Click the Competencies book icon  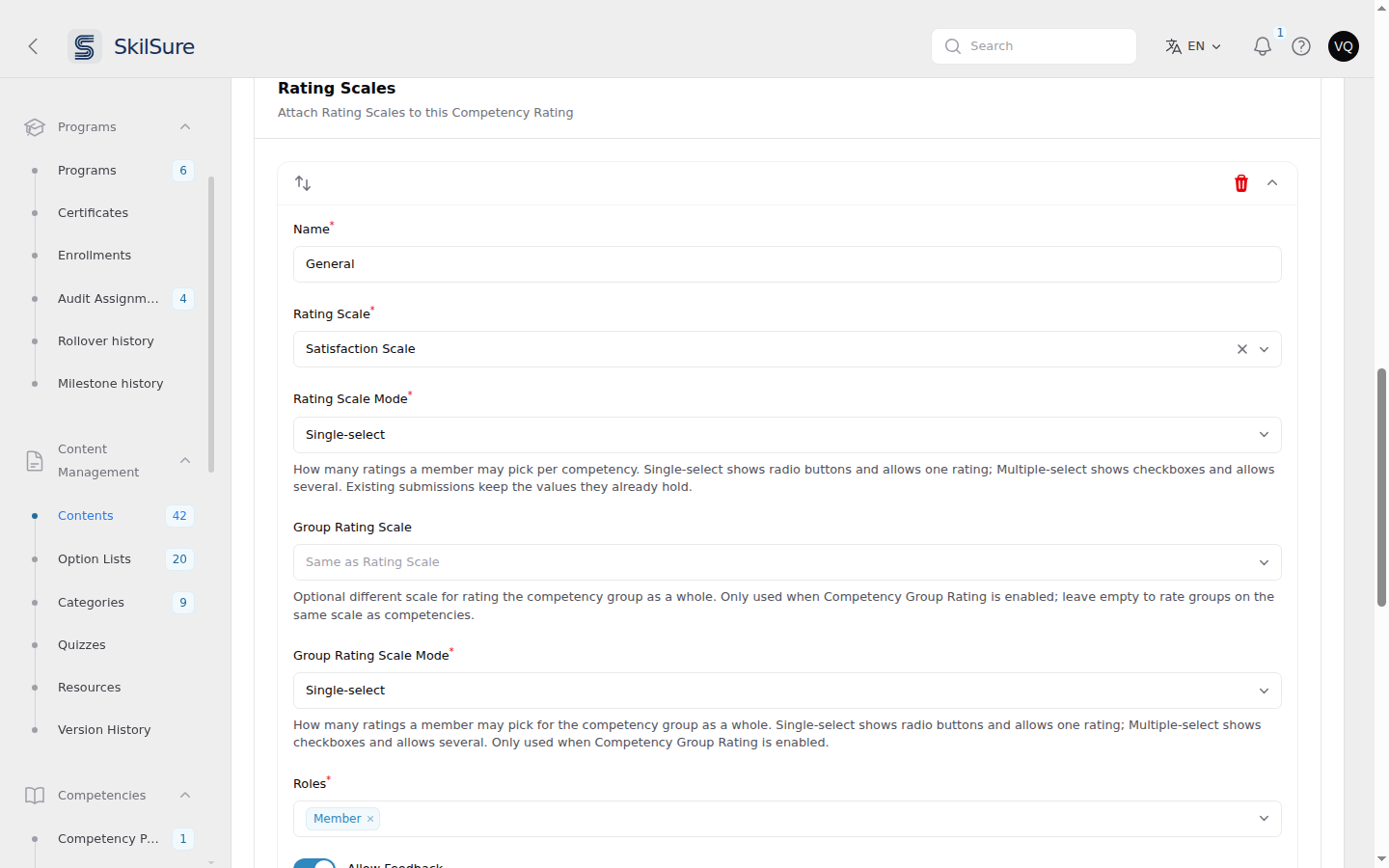(x=35, y=796)
